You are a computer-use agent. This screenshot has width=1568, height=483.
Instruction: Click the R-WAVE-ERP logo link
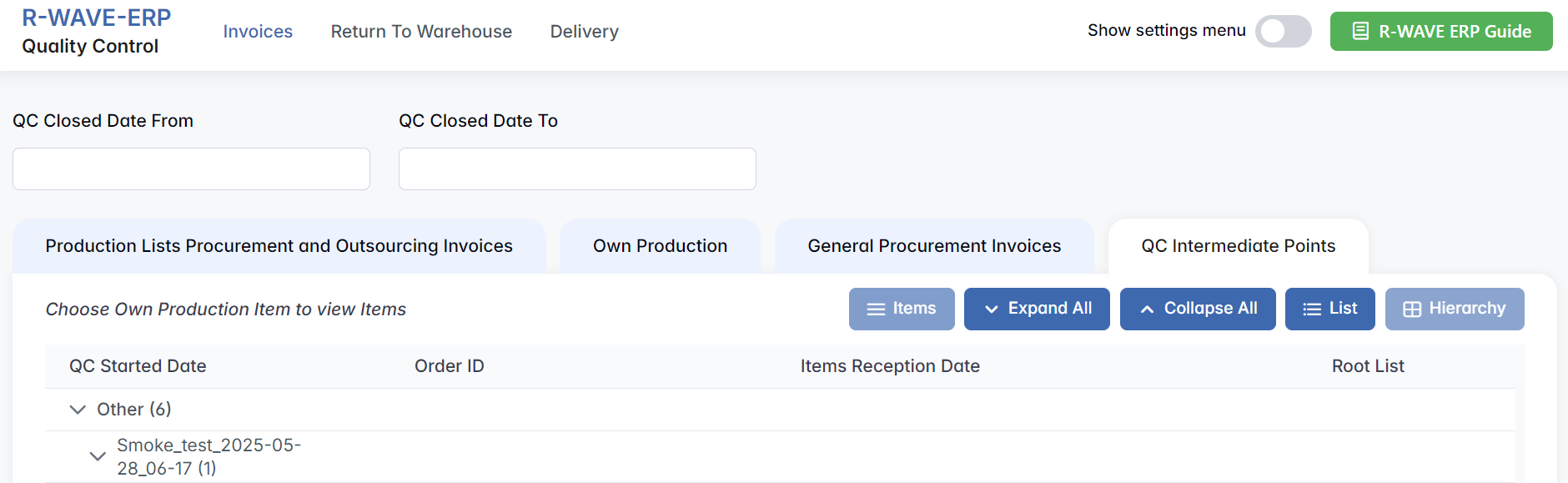[x=96, y=18]
